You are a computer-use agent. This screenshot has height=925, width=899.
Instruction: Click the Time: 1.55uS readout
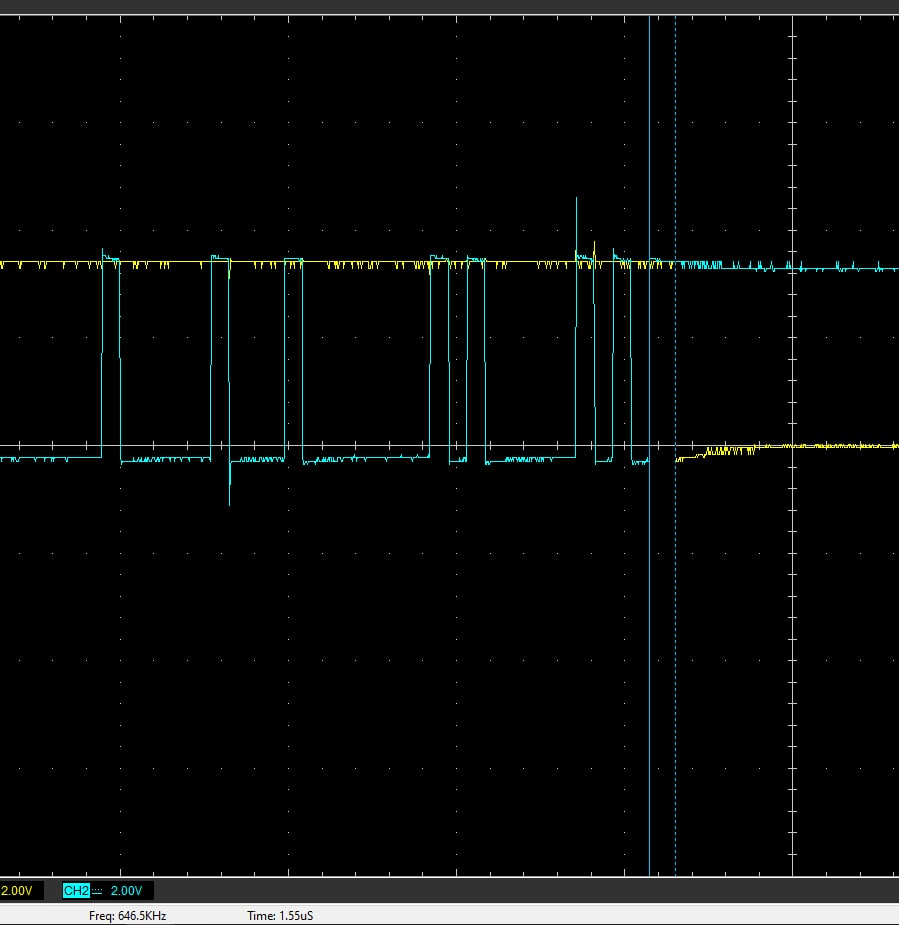[280, 916]
